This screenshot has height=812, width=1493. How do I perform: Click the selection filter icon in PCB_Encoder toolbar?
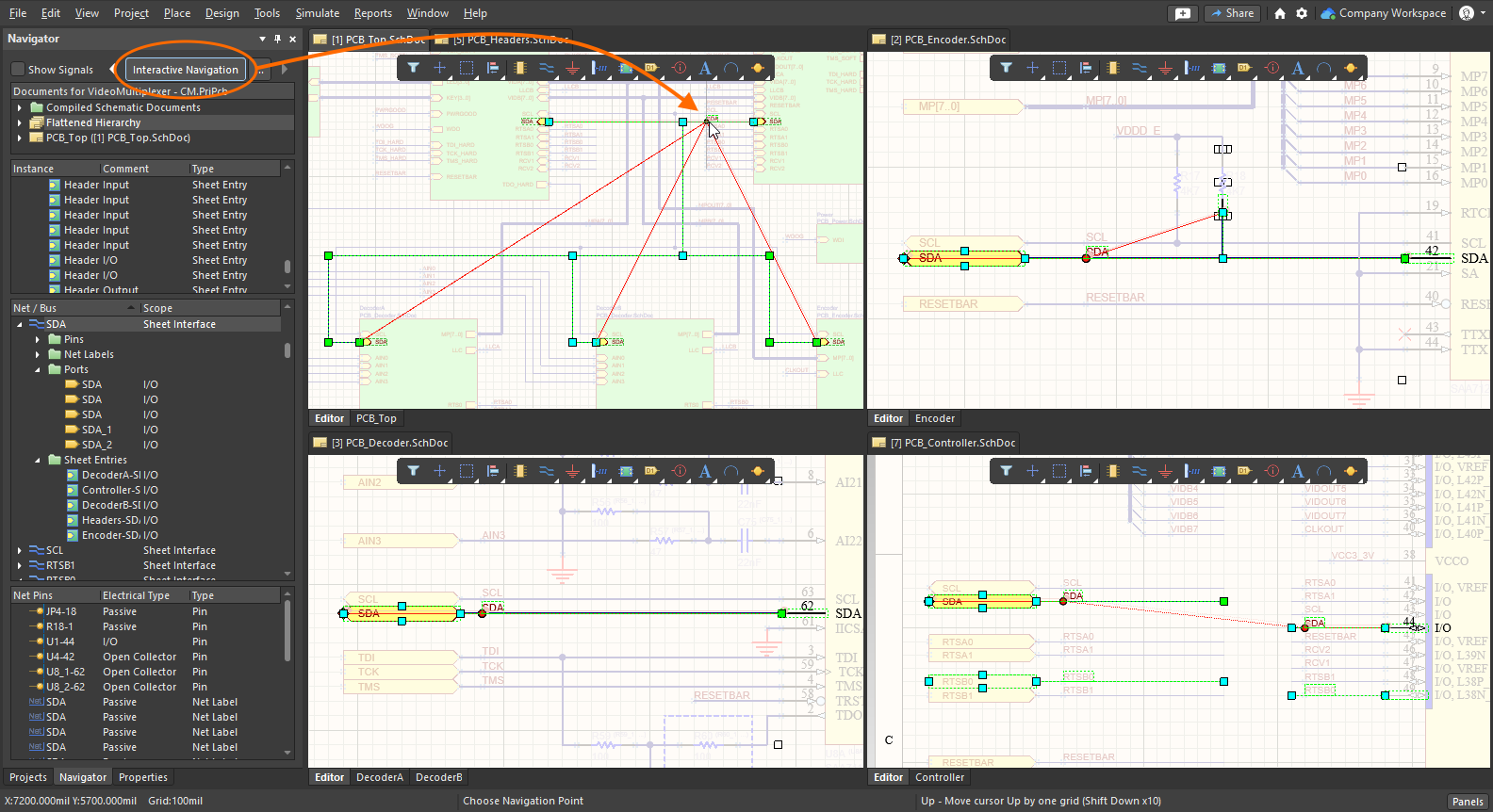pyautogui.click(x=1006, y=68)
